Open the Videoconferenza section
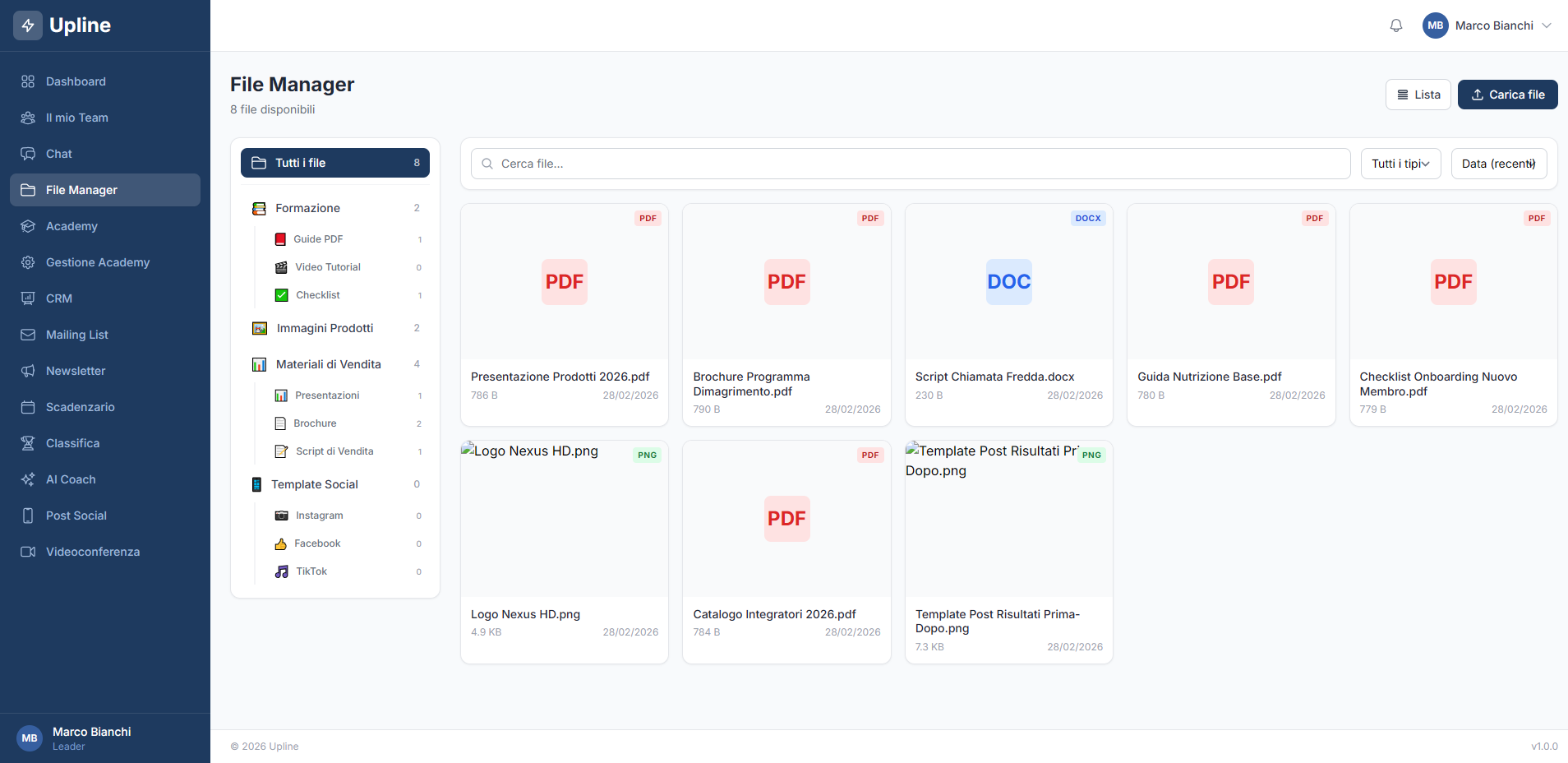Screen dimensions: 1568x763 [92, 552]
